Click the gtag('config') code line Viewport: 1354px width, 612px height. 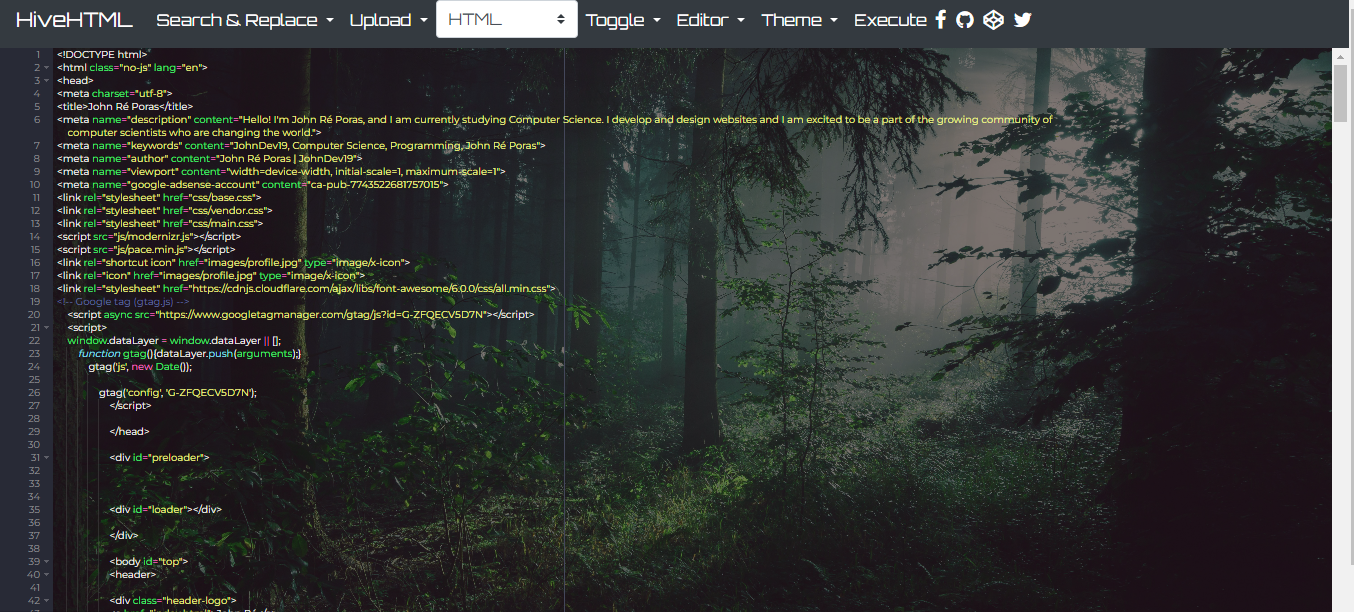point(178,392)
